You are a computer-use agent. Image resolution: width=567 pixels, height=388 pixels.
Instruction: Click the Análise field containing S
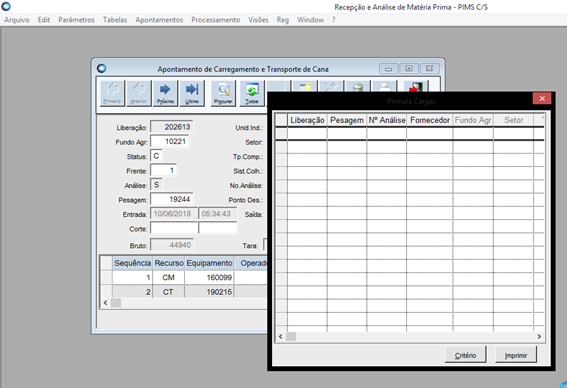point(156,185)
